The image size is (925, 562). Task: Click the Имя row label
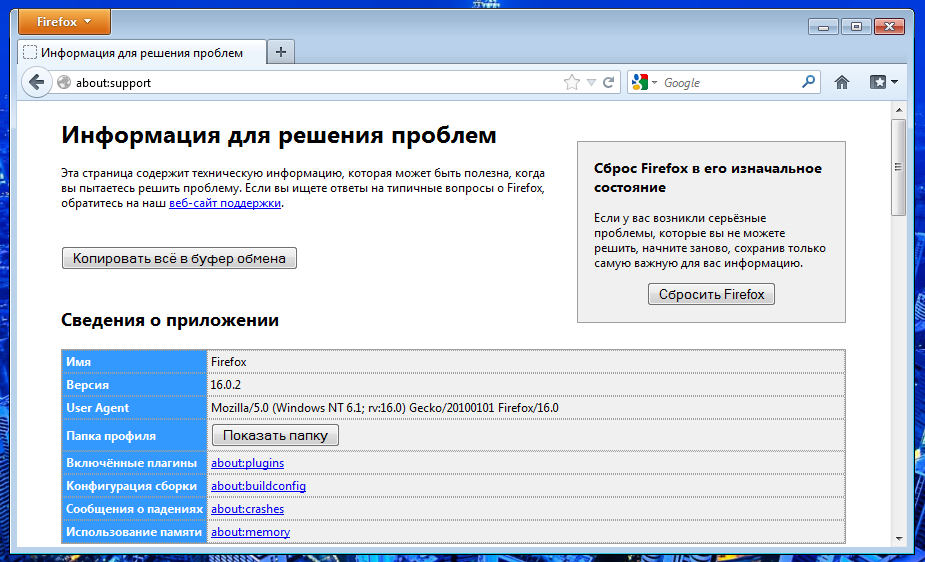pyautogui.click(x=78, y=361)
